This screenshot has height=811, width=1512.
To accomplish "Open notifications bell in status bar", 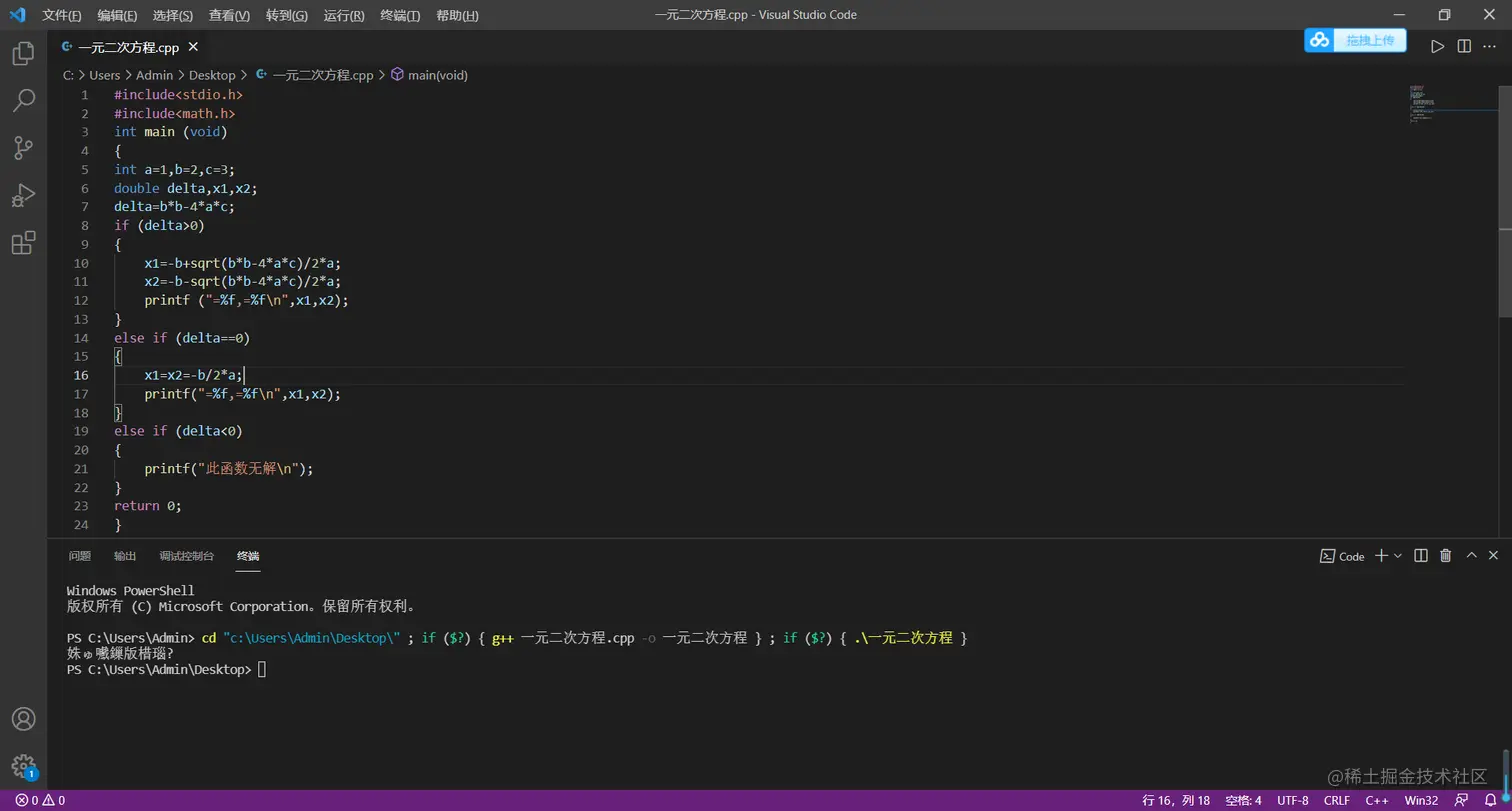I will [x=1490, y=800].
